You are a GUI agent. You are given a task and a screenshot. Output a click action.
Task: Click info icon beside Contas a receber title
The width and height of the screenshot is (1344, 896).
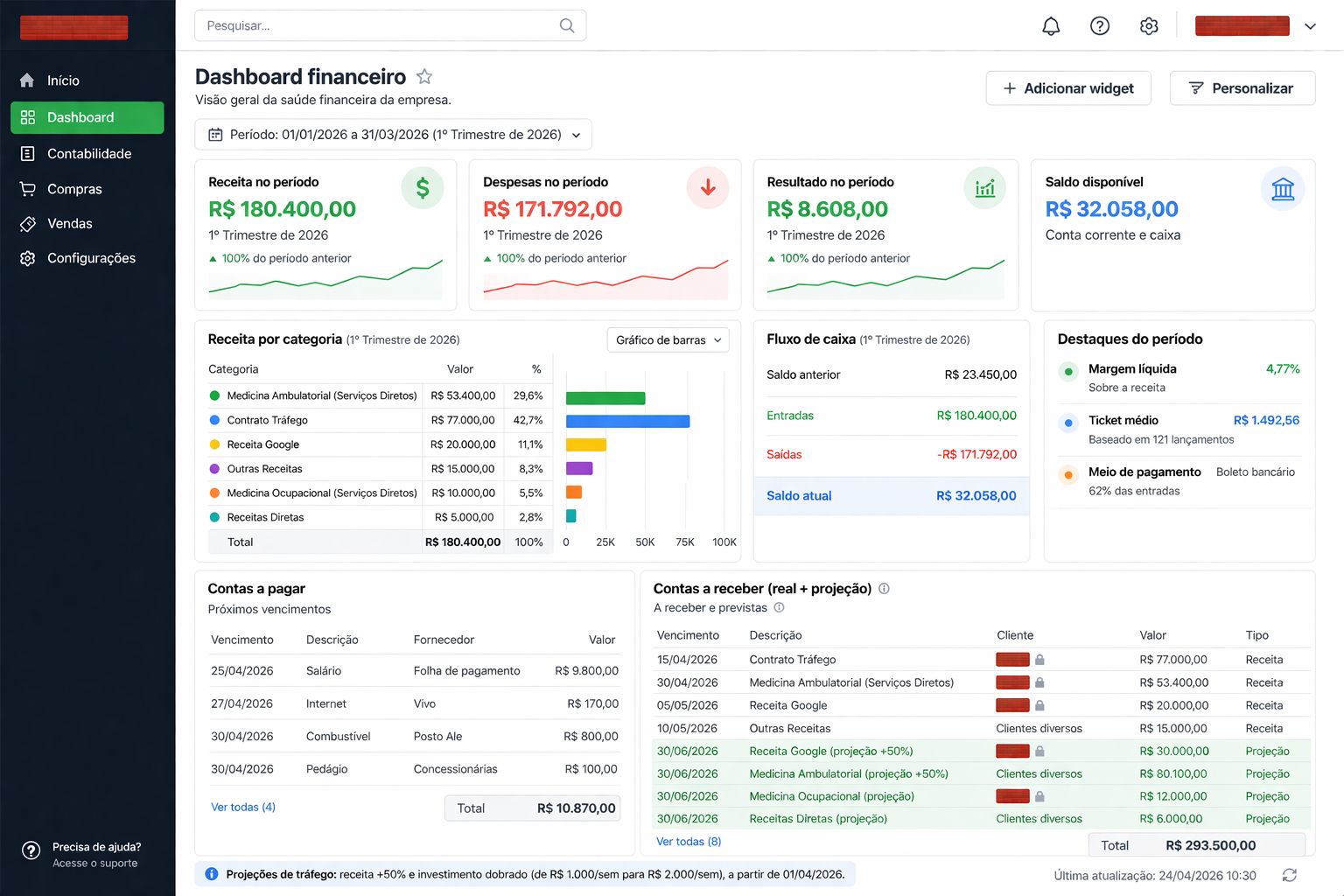tap(884, 589)
